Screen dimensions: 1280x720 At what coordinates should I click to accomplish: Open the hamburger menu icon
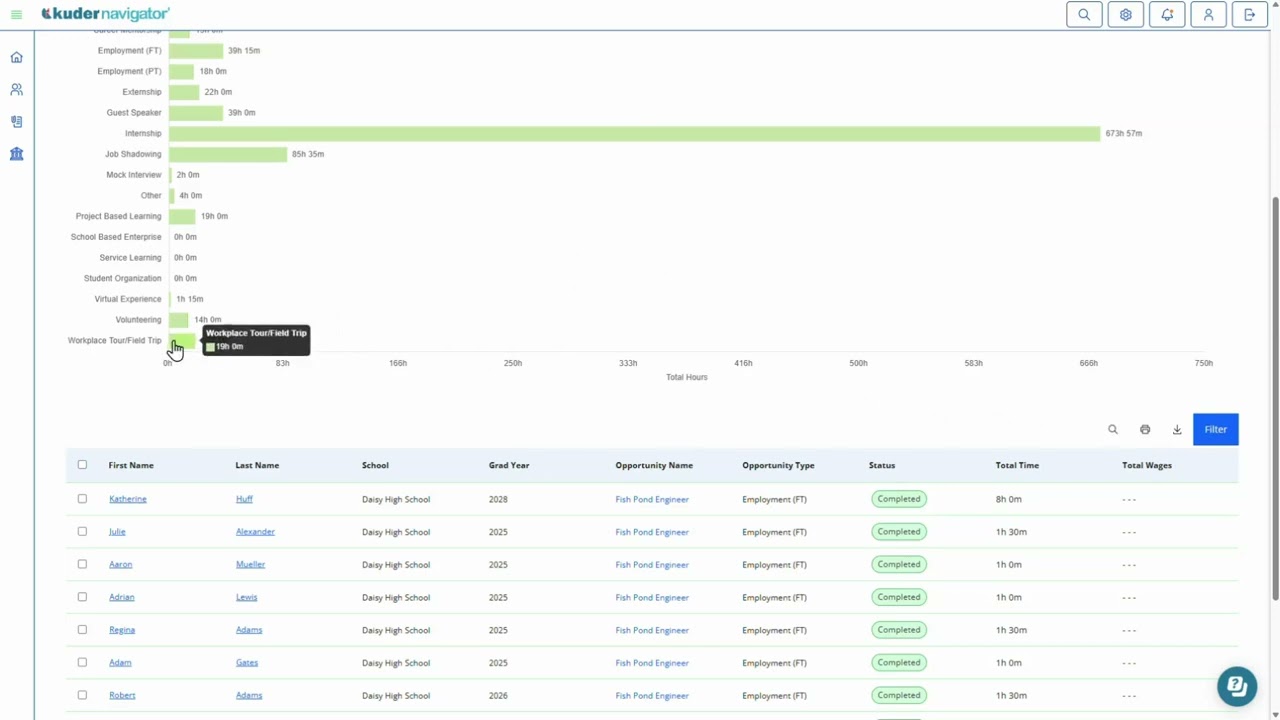pos(16,15)
